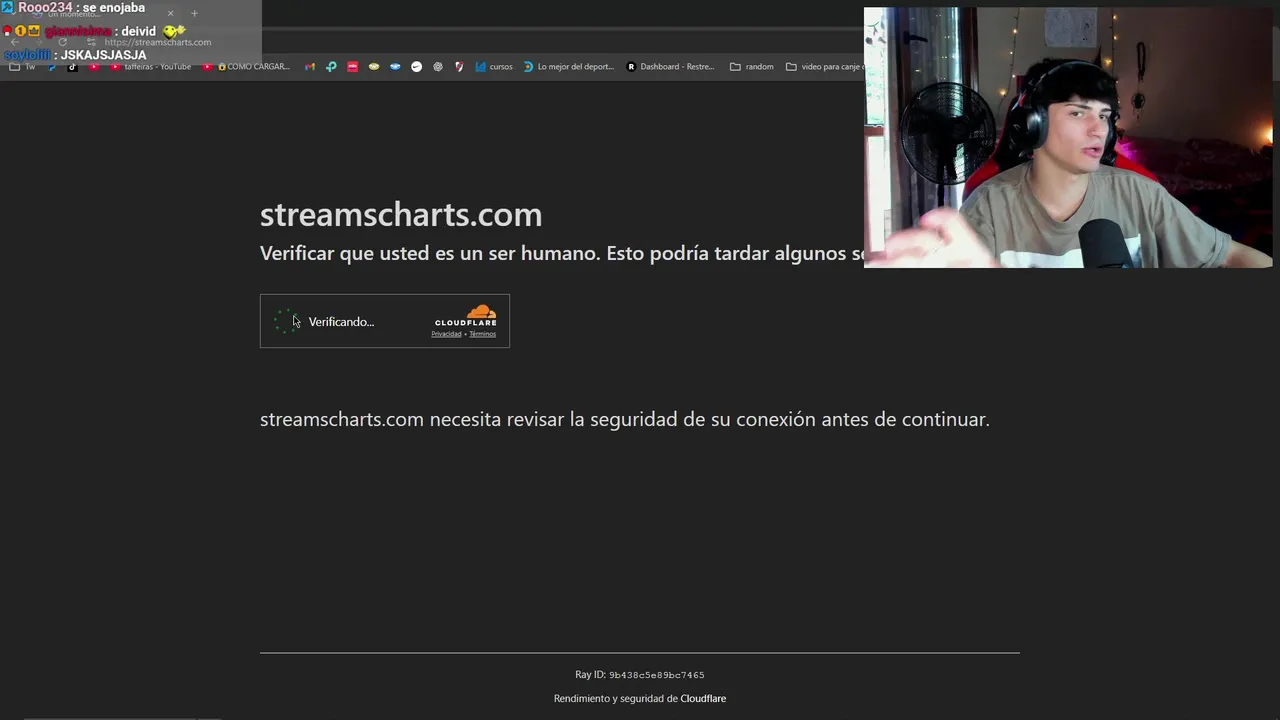The width and height of the screenshot is (1280, 720).
Task: Open the taffeiras - YouTube bookmark
Action: (x=151, y=67)
